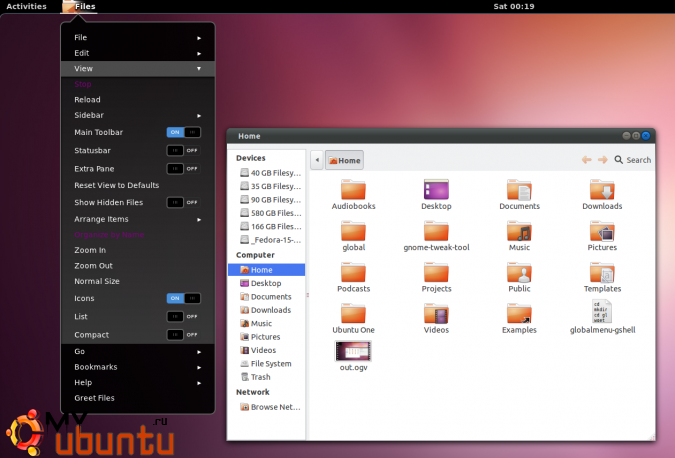
Task: Collapse the View submenu
Action: [x=138, y=68]
